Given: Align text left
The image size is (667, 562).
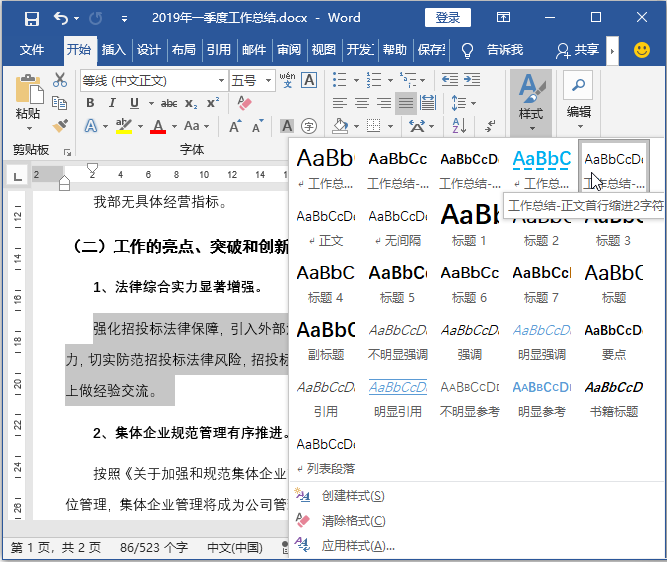Looking at the screenshot, I should [x=339, y=103].
